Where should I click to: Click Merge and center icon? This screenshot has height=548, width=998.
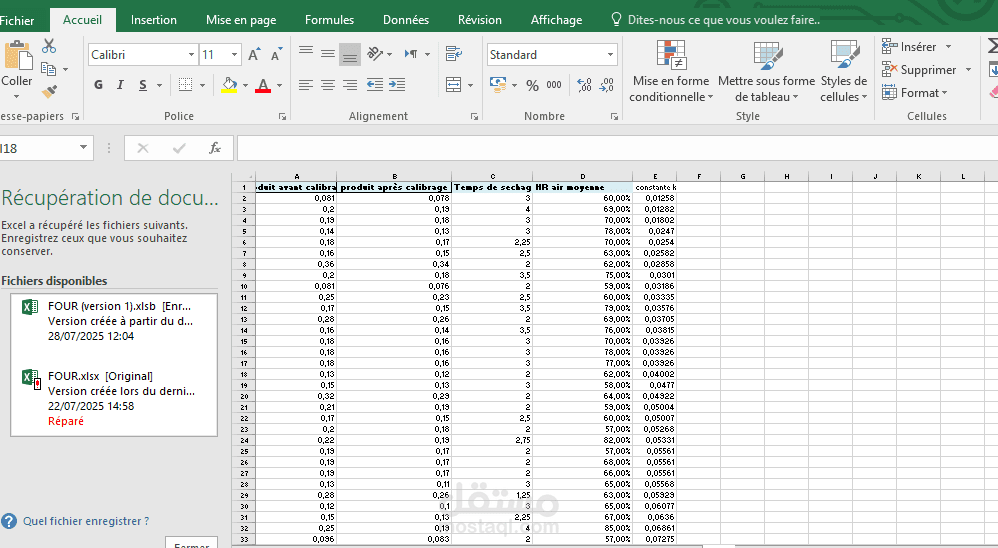coord(454,85)
